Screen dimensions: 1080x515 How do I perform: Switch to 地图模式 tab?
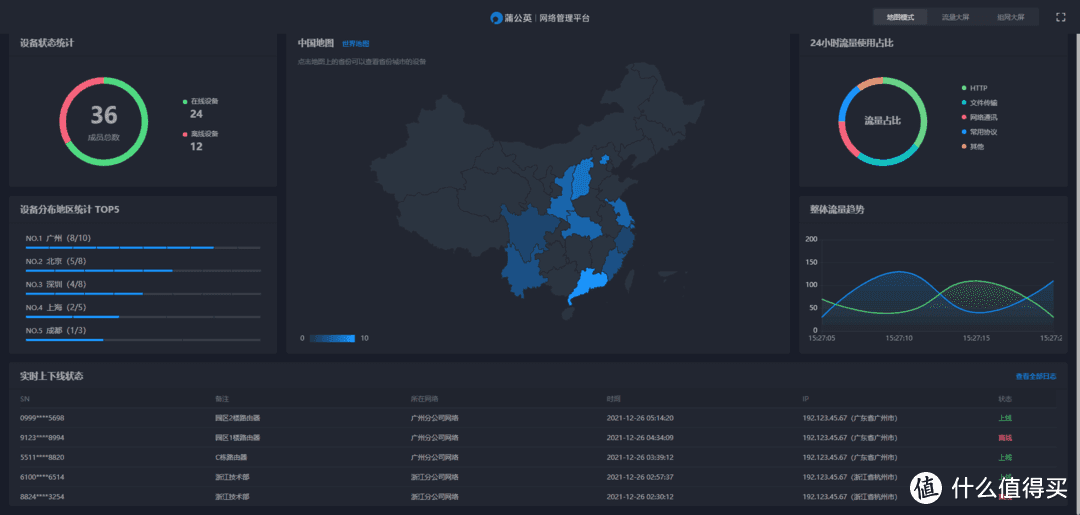pos(900,17)
